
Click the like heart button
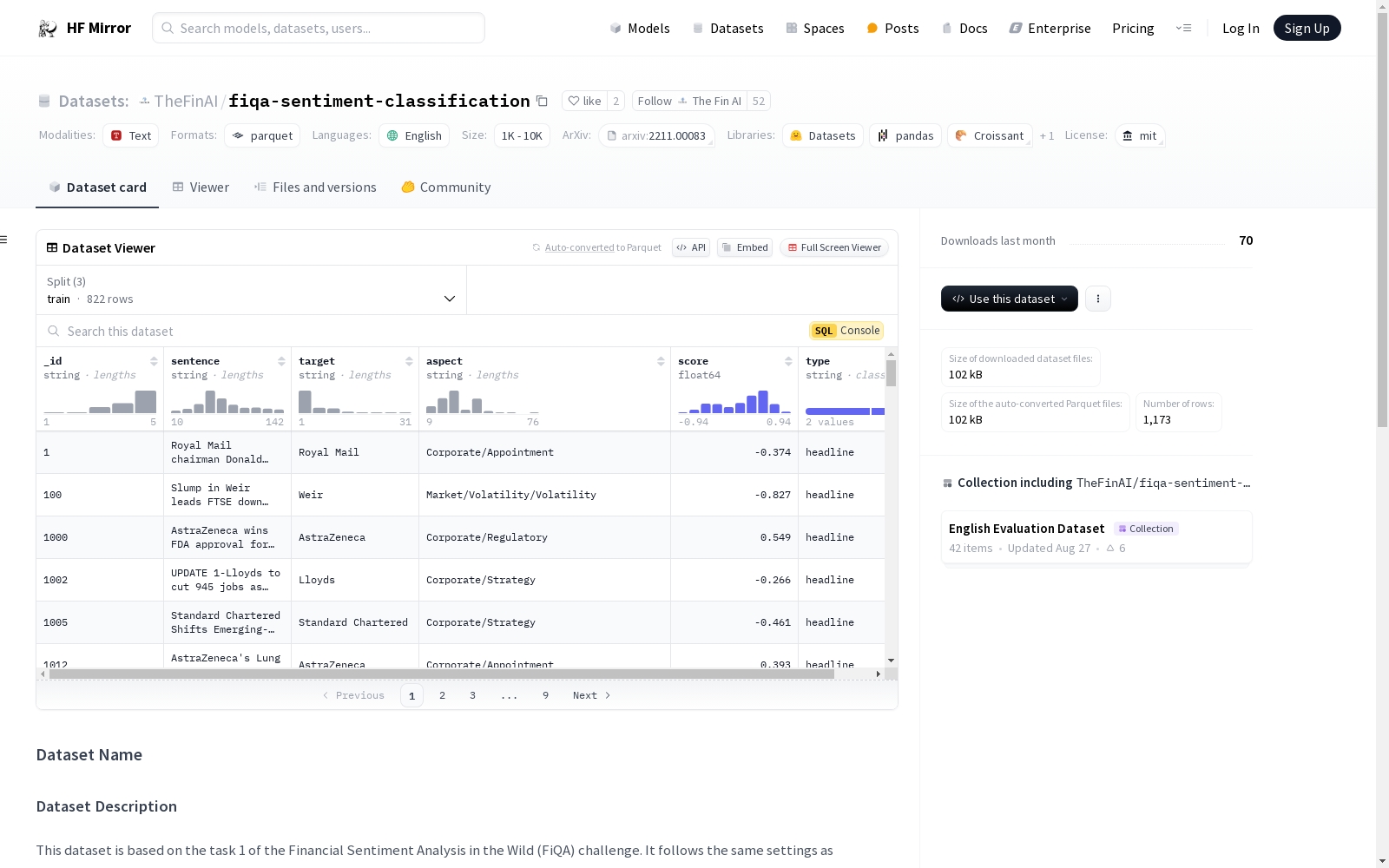584,101
